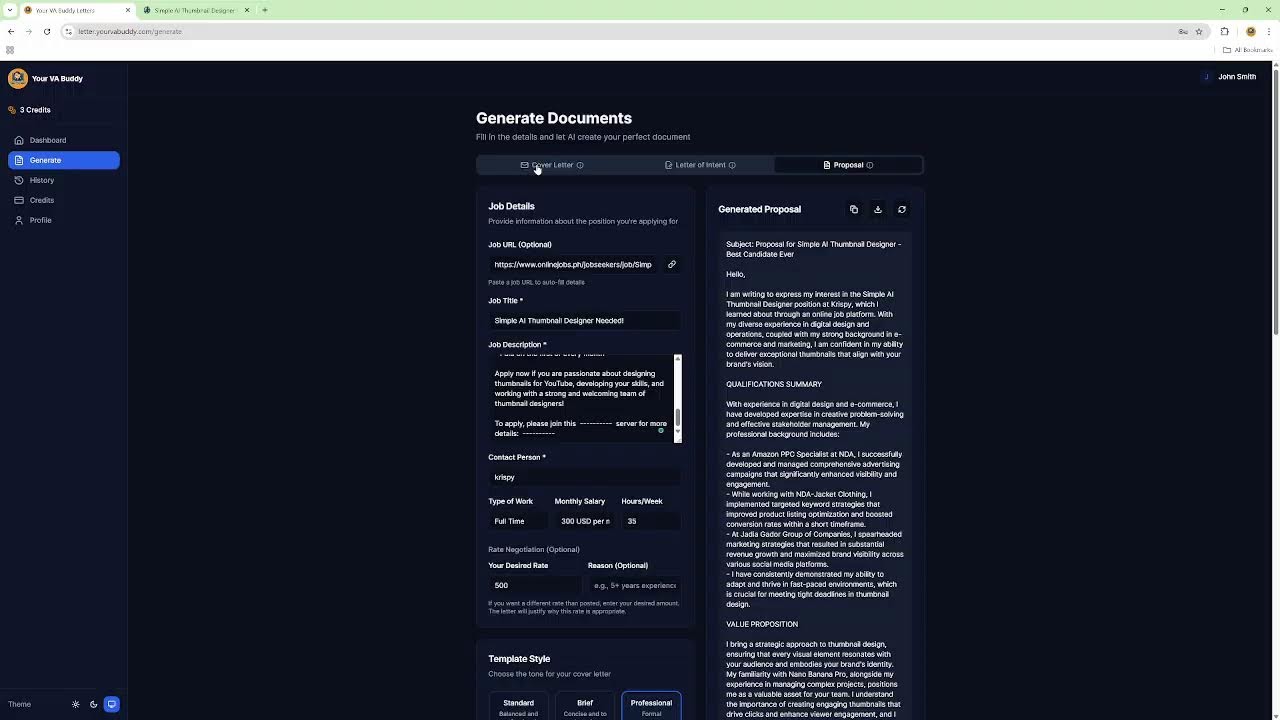Viewport: 1280px width, 720px height.
Task: Select the Standard template style
Action: click(x=519, y=706)
